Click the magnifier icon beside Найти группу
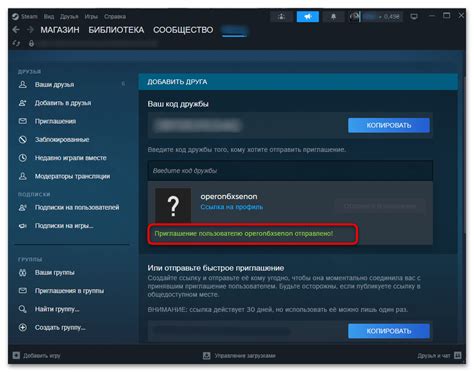Screen dimensions: 474x372 click(x=23, y=309)
